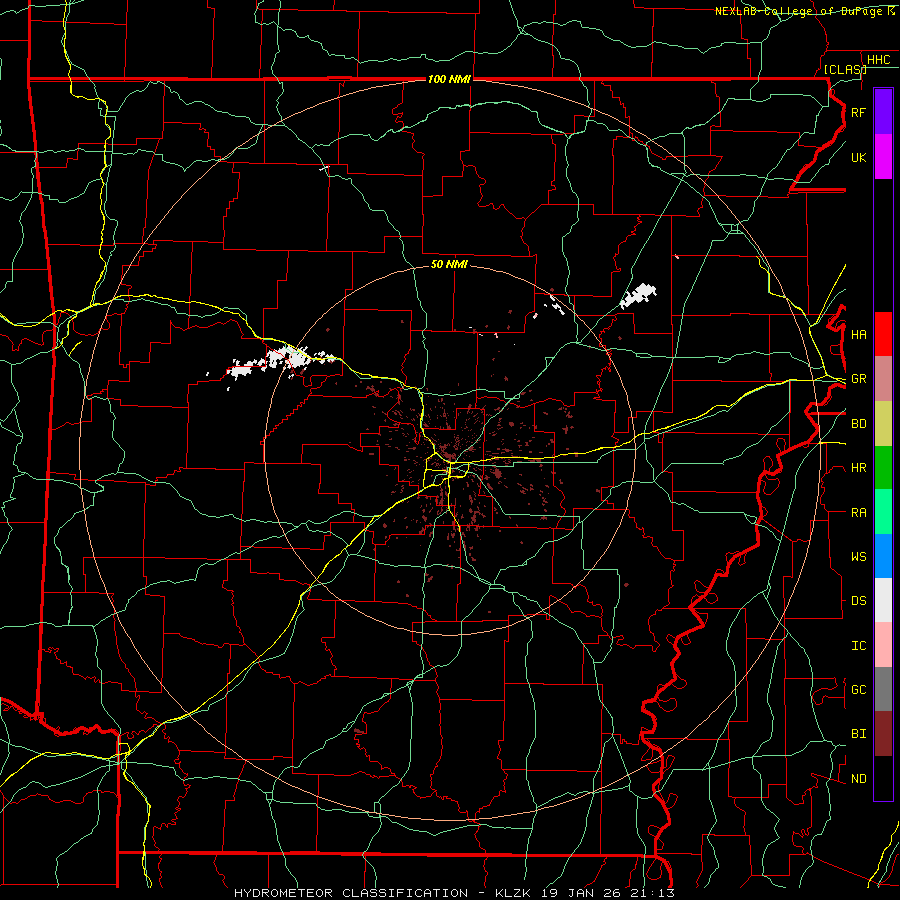Screen dimensions: 900x900
Task: Click the RA legend label
Action: click(x=858, y=512)
